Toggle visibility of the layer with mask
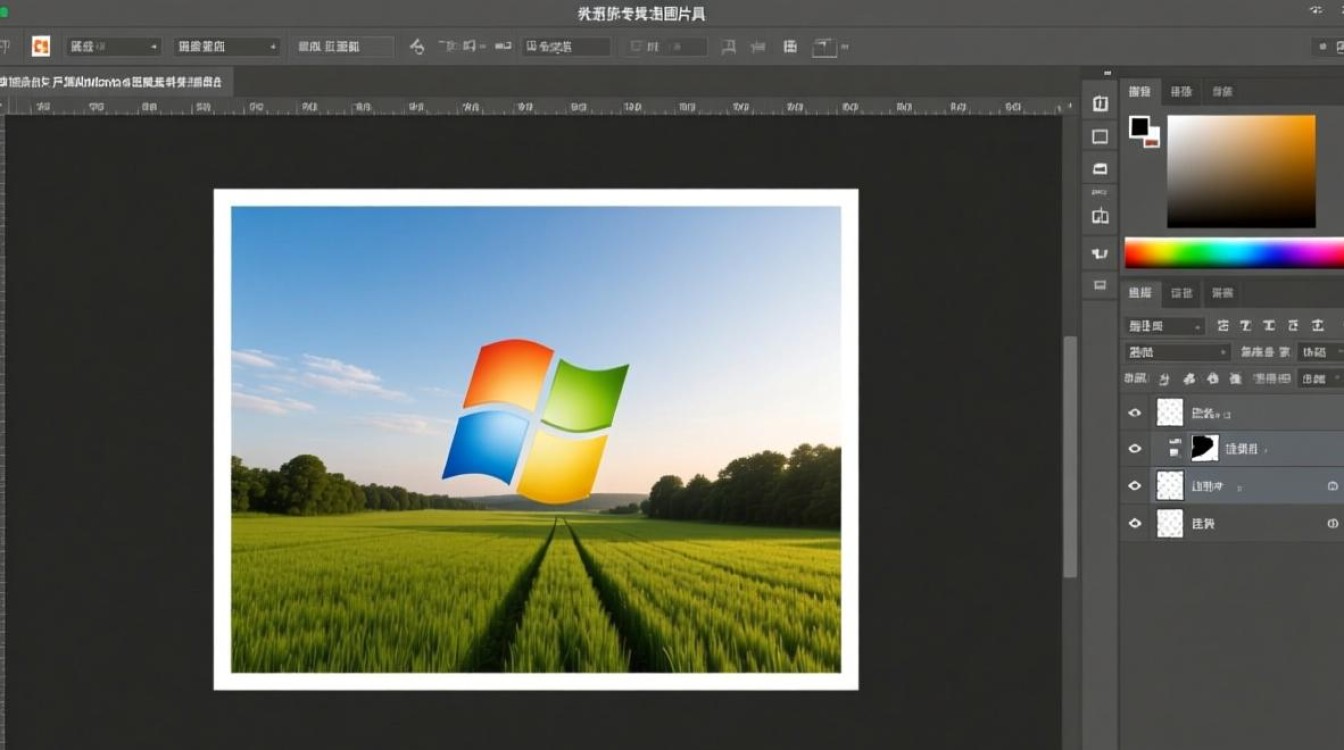Viewport: 1344px width, 750px height. tap(1135, 449)
